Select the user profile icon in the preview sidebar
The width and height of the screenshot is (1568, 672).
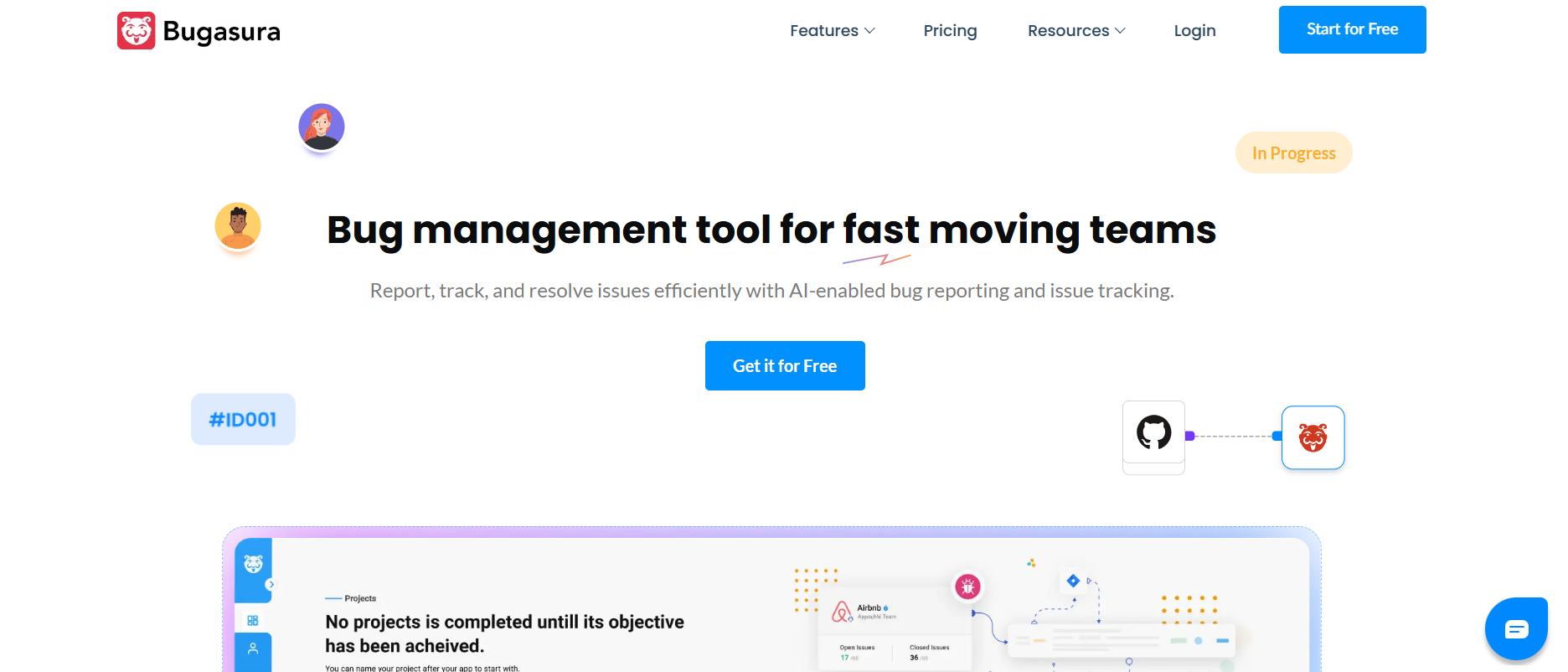coord(253,649)
